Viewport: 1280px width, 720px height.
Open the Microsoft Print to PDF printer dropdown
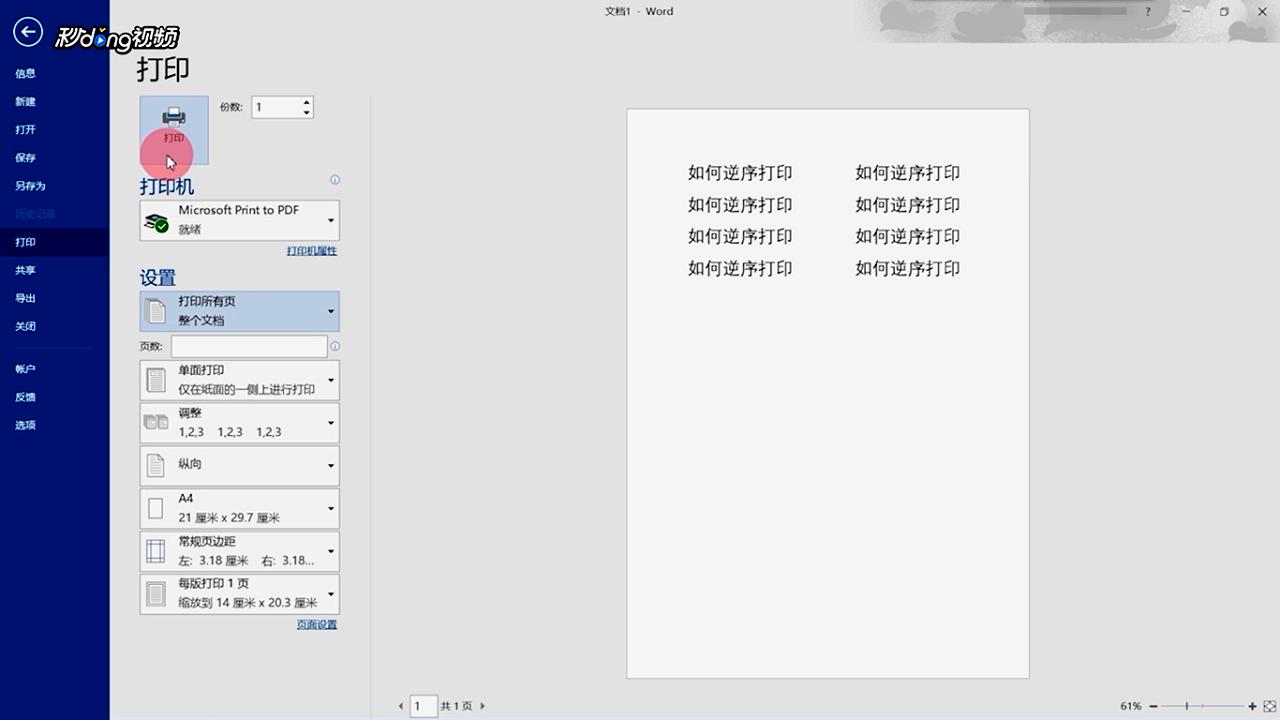(x=239, y=220)
